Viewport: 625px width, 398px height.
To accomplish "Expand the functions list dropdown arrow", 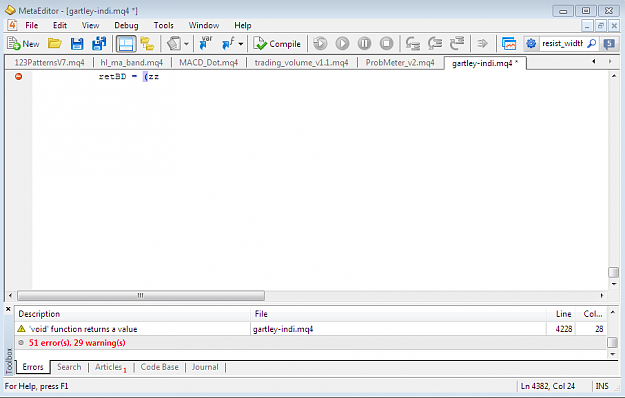I will coord(241,44).
